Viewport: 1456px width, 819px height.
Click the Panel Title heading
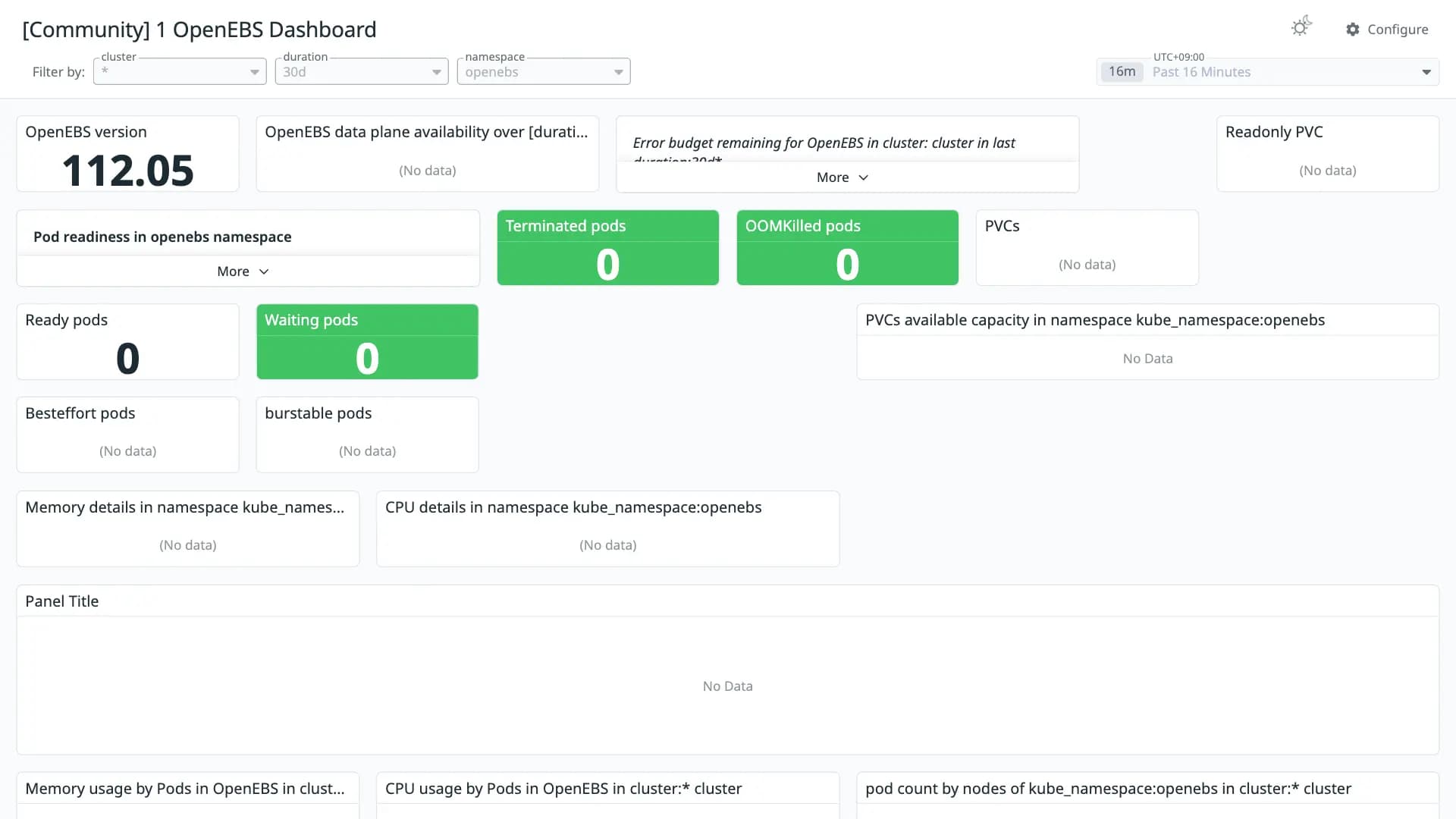click(62, 601)
